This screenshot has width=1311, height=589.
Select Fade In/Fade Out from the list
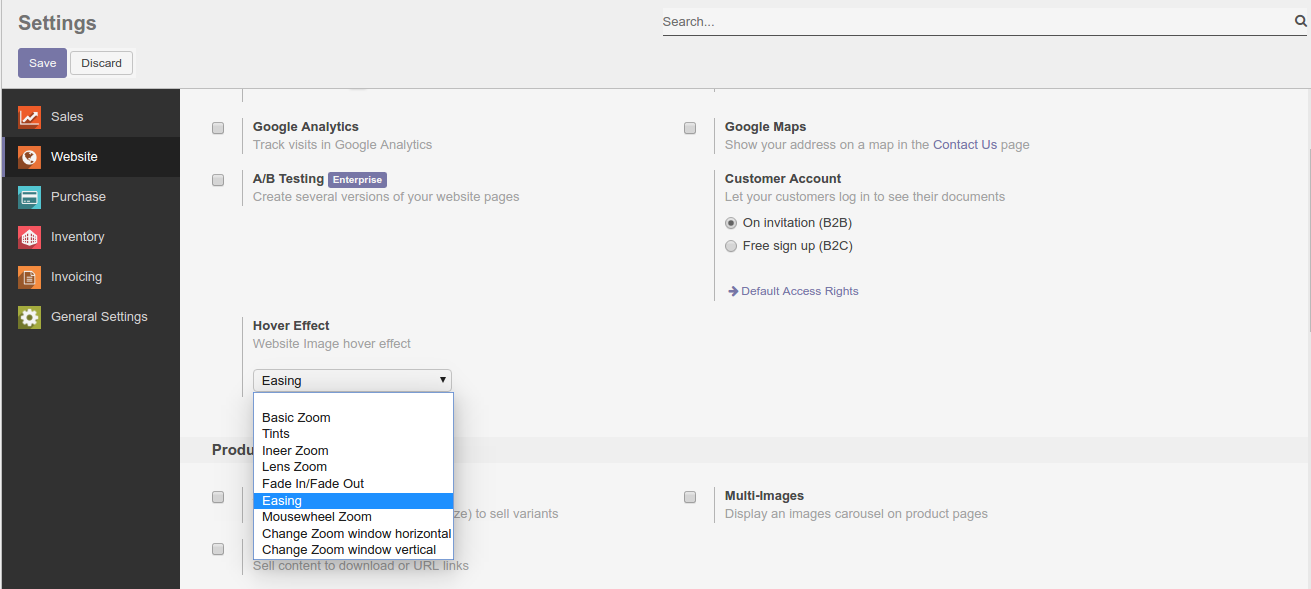tap(312, 484)
